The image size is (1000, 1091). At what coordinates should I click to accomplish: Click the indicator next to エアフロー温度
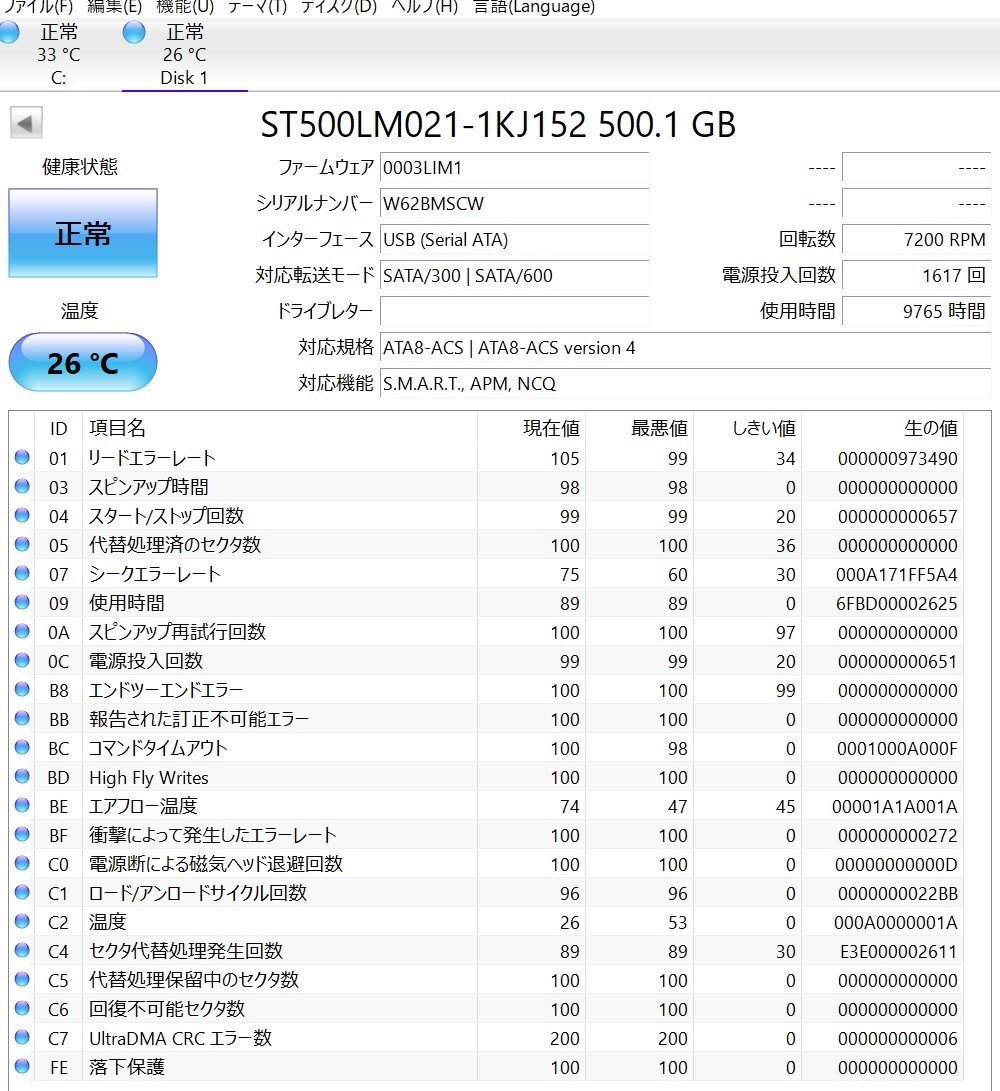22,806
